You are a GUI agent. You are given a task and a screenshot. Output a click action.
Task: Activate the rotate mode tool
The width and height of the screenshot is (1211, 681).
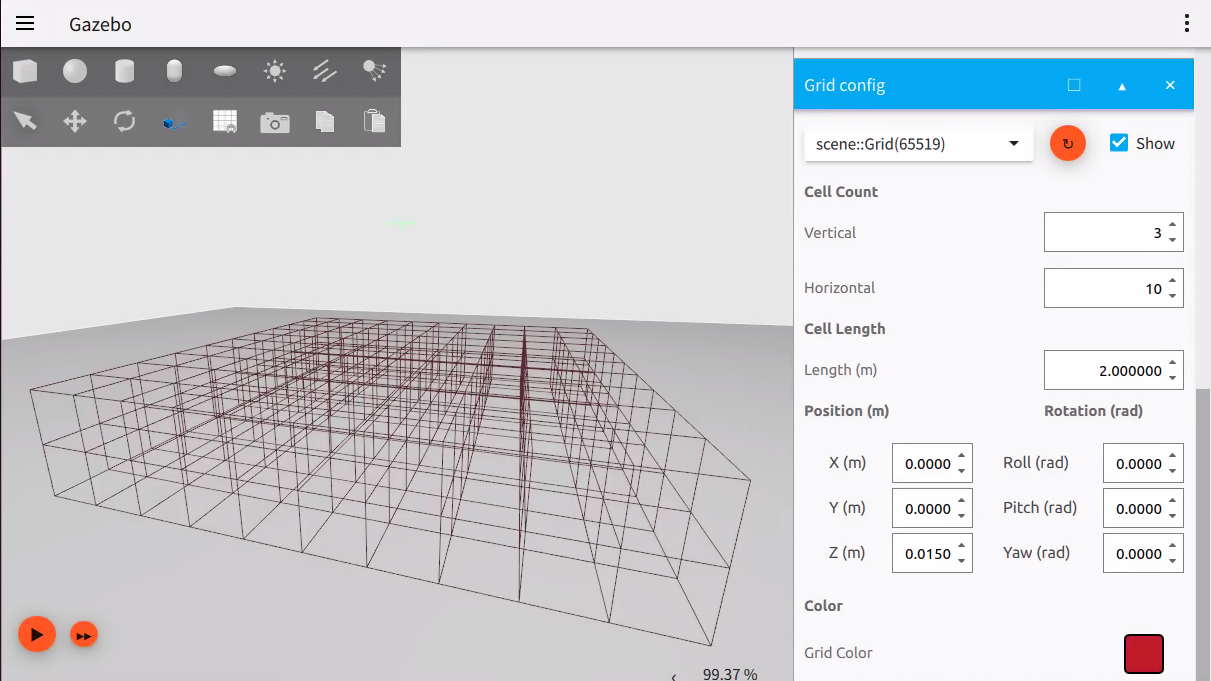click(x=125, y=122)
